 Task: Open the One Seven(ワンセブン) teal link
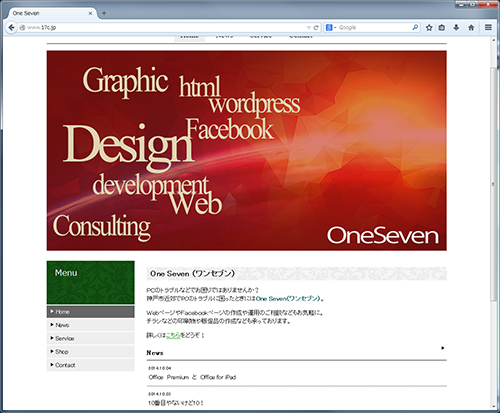288,299
